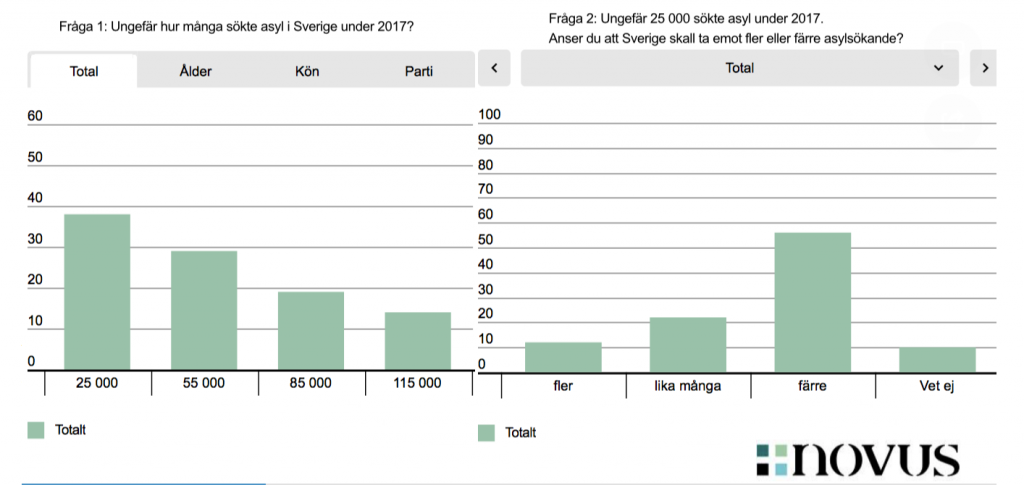This screenshot has width=1024, height=485.
Task: Click the fler bar
Action: tap(563, 357)
